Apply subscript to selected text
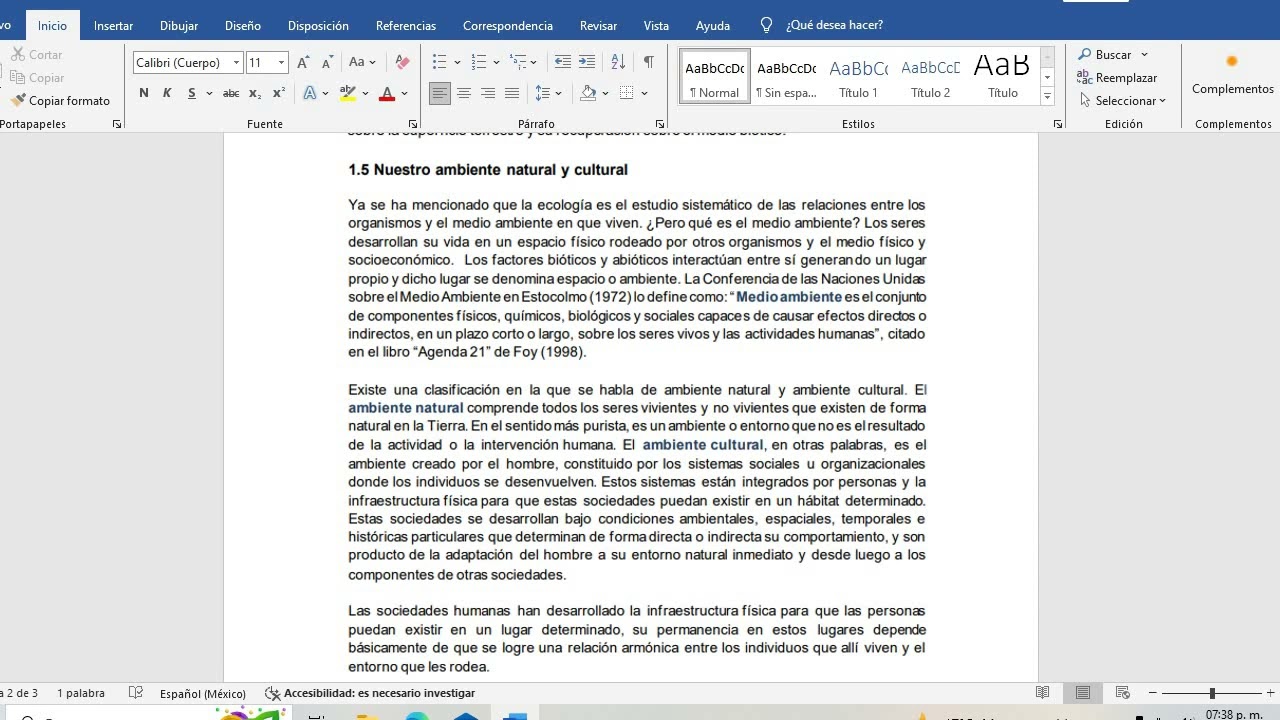Viewport: 1280px width, 720px height. click(x=256, y=93)
